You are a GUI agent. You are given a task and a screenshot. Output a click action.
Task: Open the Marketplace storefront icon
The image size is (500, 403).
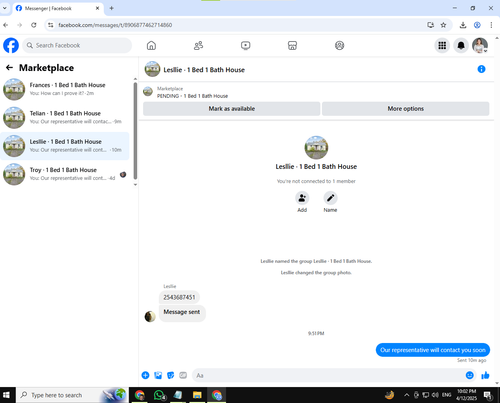[x=292, y=45]
